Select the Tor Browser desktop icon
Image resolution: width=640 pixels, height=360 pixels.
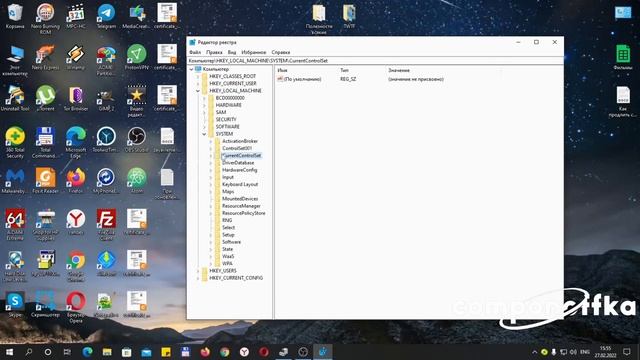pos(76,98)
